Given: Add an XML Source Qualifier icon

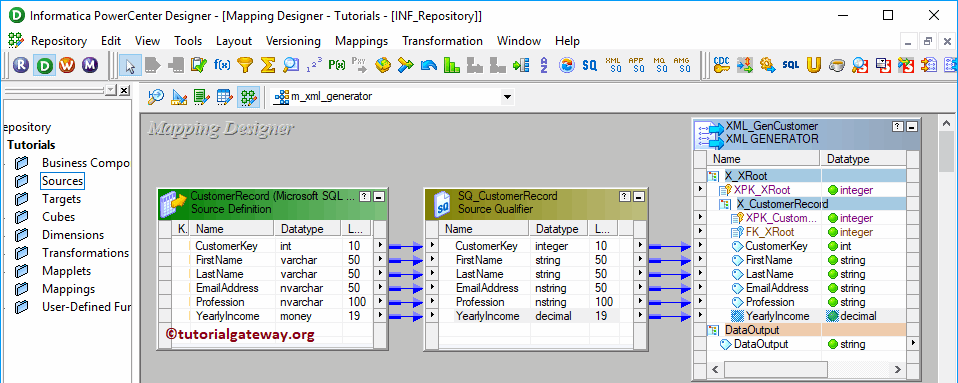Looking at the screenshot, I should [613, 65].
